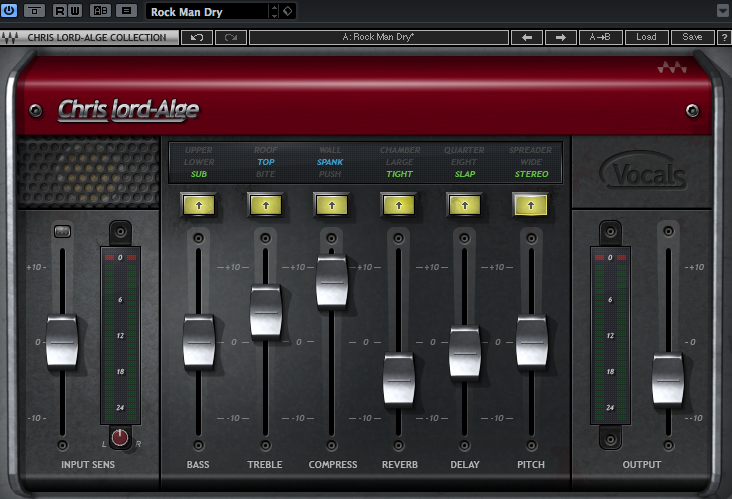Select the CHAMBER reverb mode
The image size is (732, 499).
coord(400,150)
